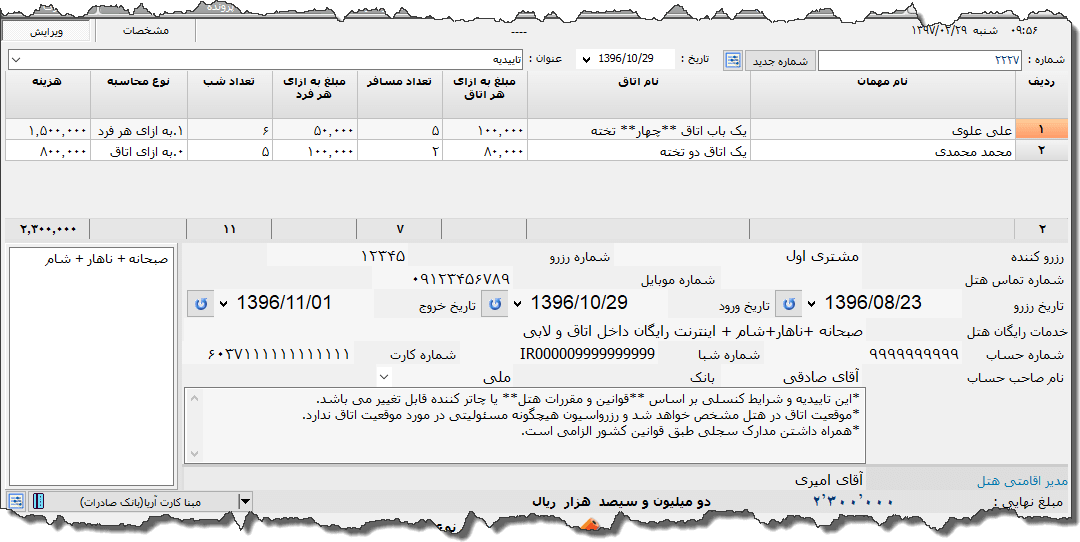Click the settings icon at the bottom-left corner

(17, 501)
